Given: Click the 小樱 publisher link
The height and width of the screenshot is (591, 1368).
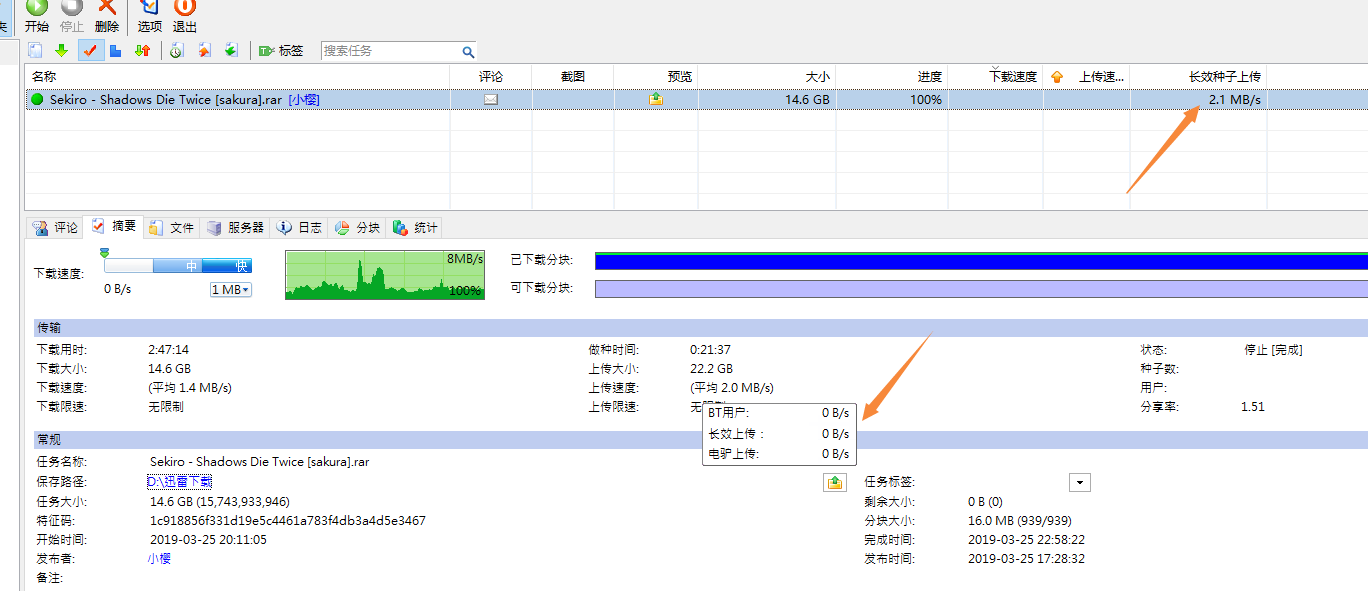Looking at the screenshot, I should point(160,558).
